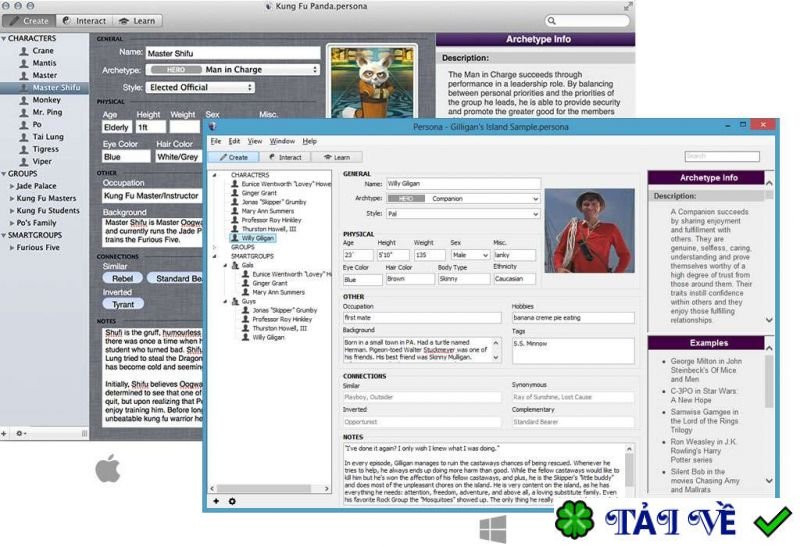Select Mr. Ping character in sidebar
The height and width of the screenshot is (547, 800).
pyautogui.click(x=47, y=112)
